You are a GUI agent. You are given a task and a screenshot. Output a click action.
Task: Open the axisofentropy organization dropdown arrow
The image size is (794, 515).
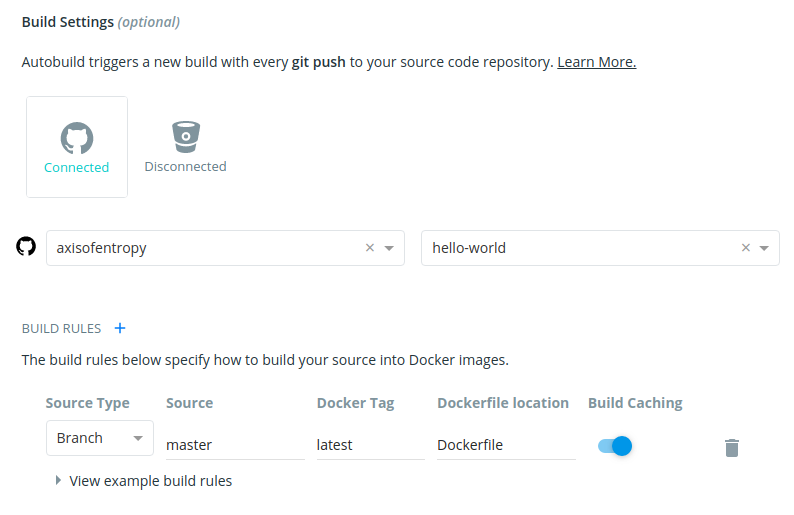[x=389, y=248]
